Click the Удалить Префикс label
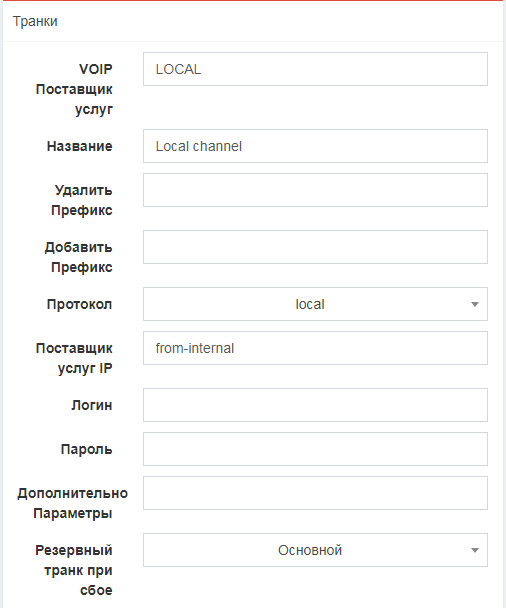The height and width of the screenshot is (608, 506). click(82, 200)
